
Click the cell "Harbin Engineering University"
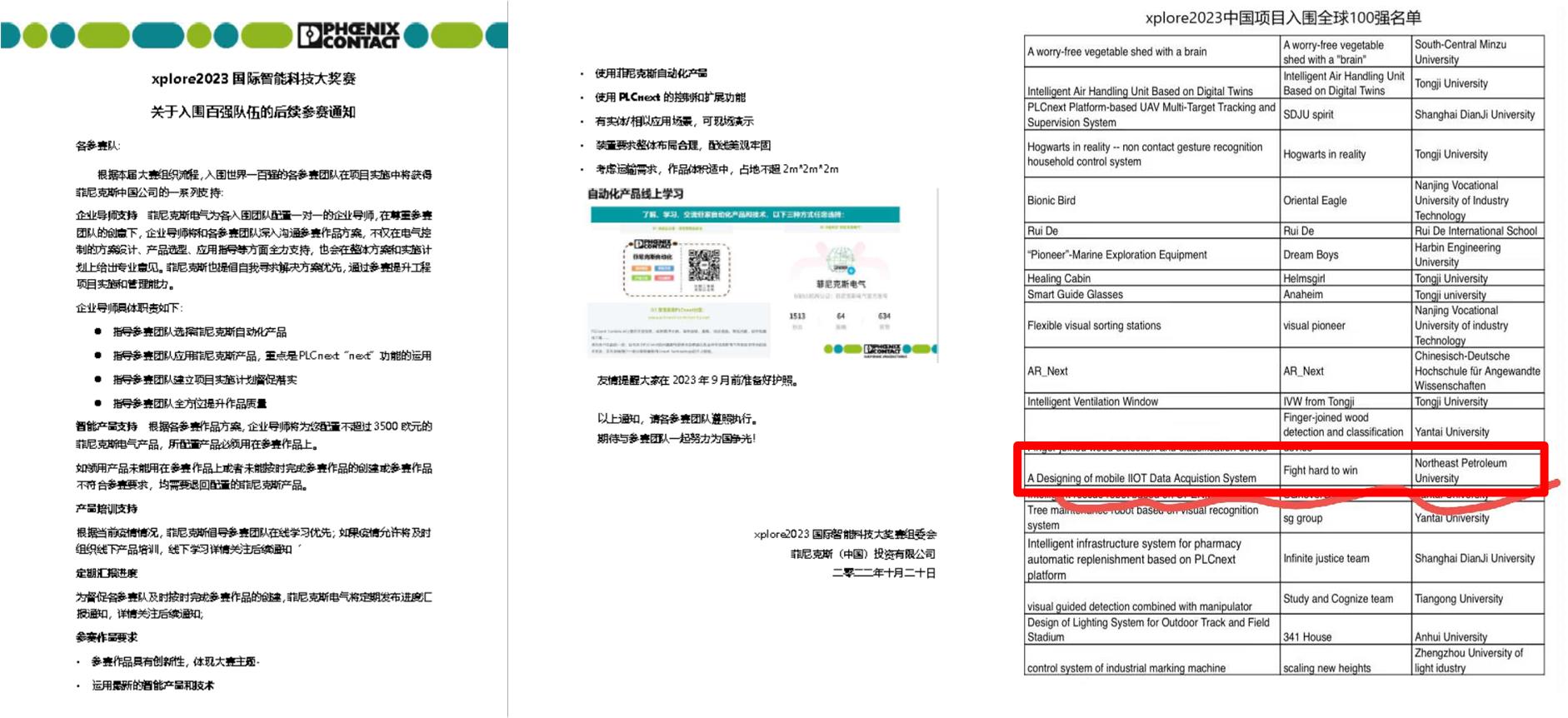pos(1478,255)
